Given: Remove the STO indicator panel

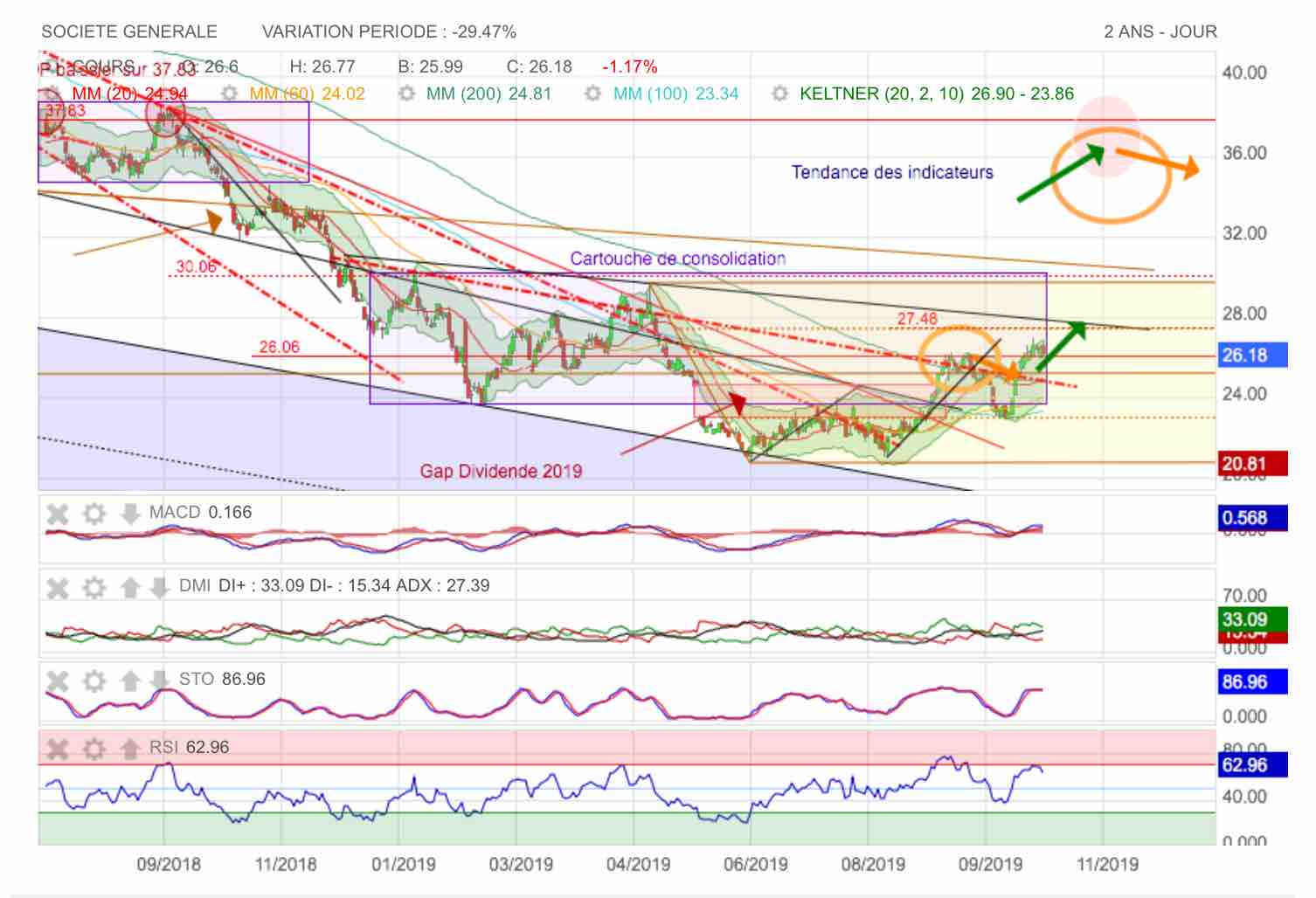Looking at the screenshot, I should 58,680.
